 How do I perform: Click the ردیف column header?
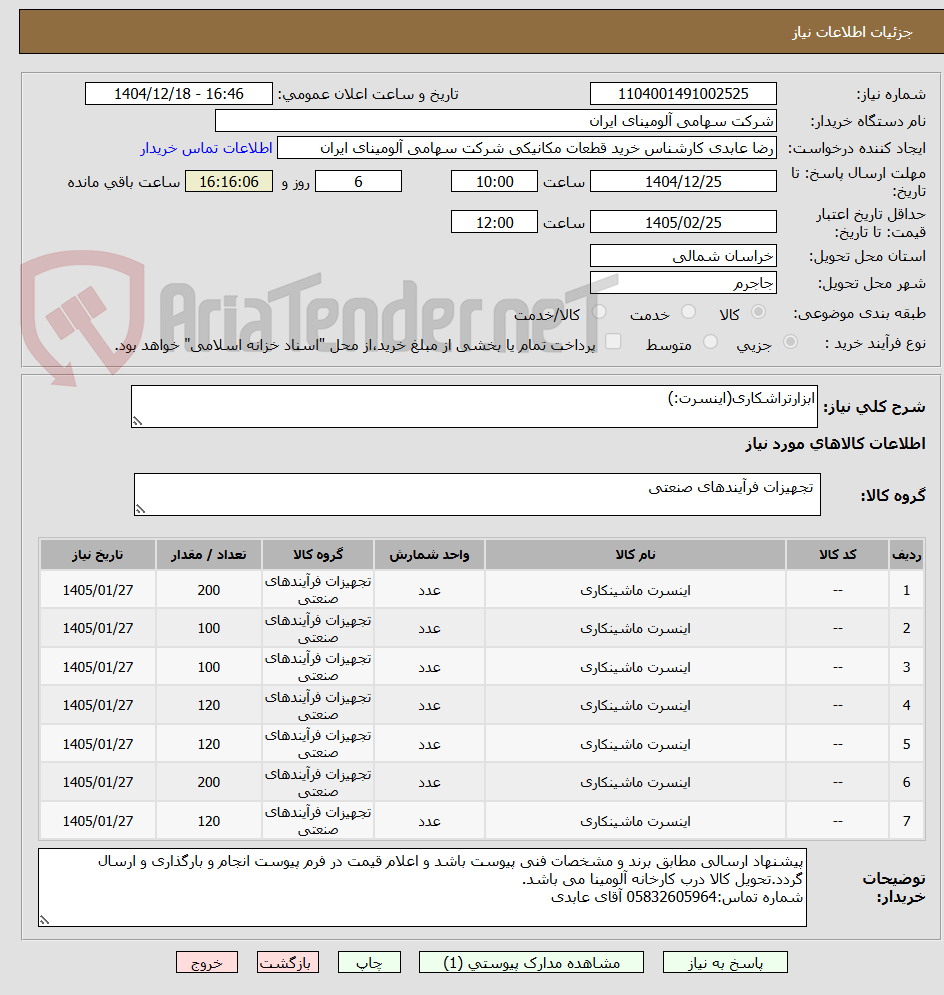tap(906, 555)
